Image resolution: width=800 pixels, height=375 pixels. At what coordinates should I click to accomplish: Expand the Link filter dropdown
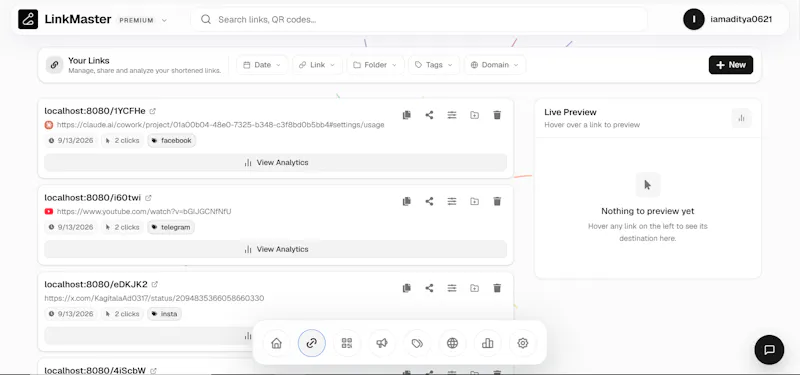coord(317,65)
